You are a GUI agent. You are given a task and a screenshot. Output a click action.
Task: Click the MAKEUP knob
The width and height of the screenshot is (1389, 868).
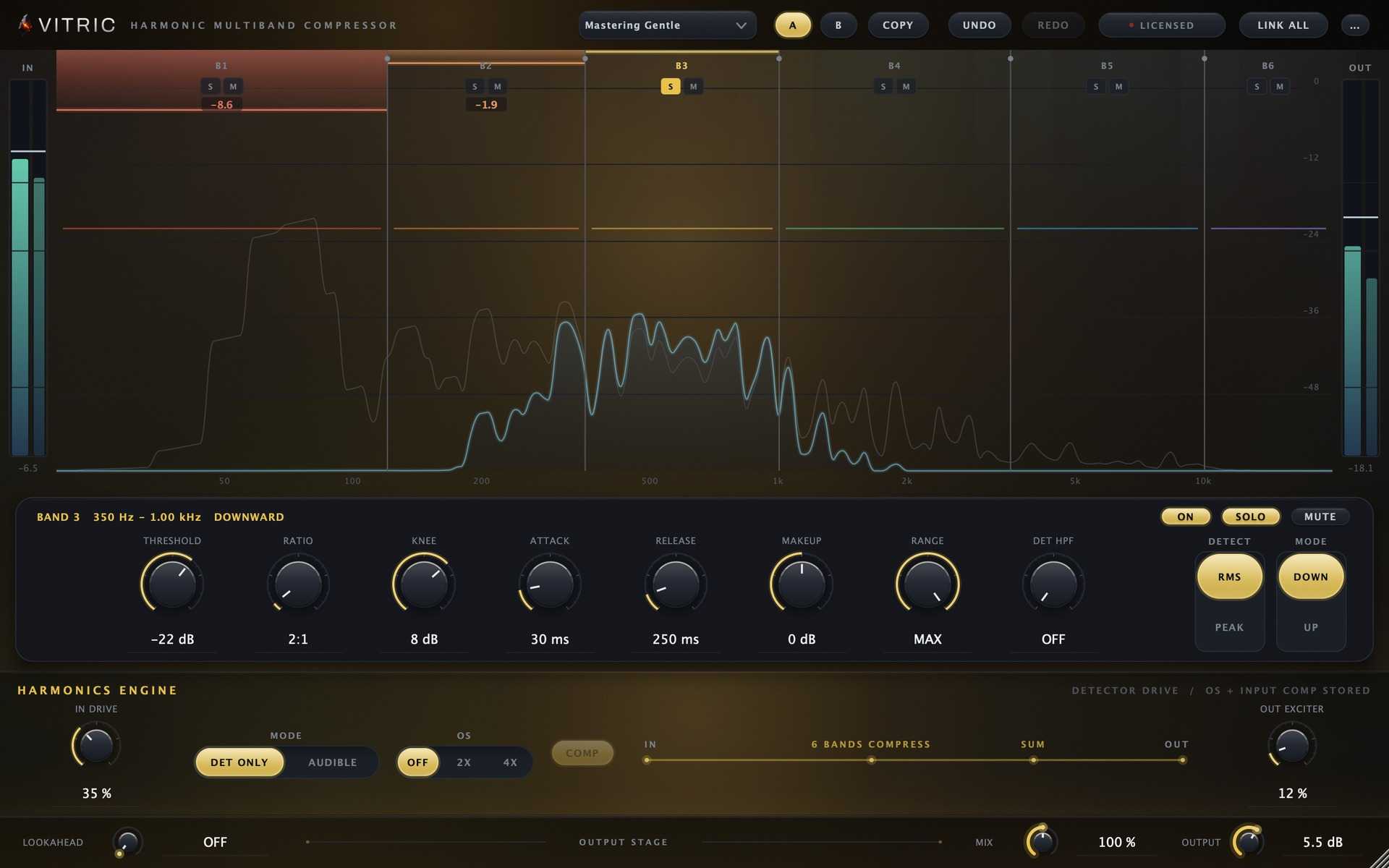(802, 583)
